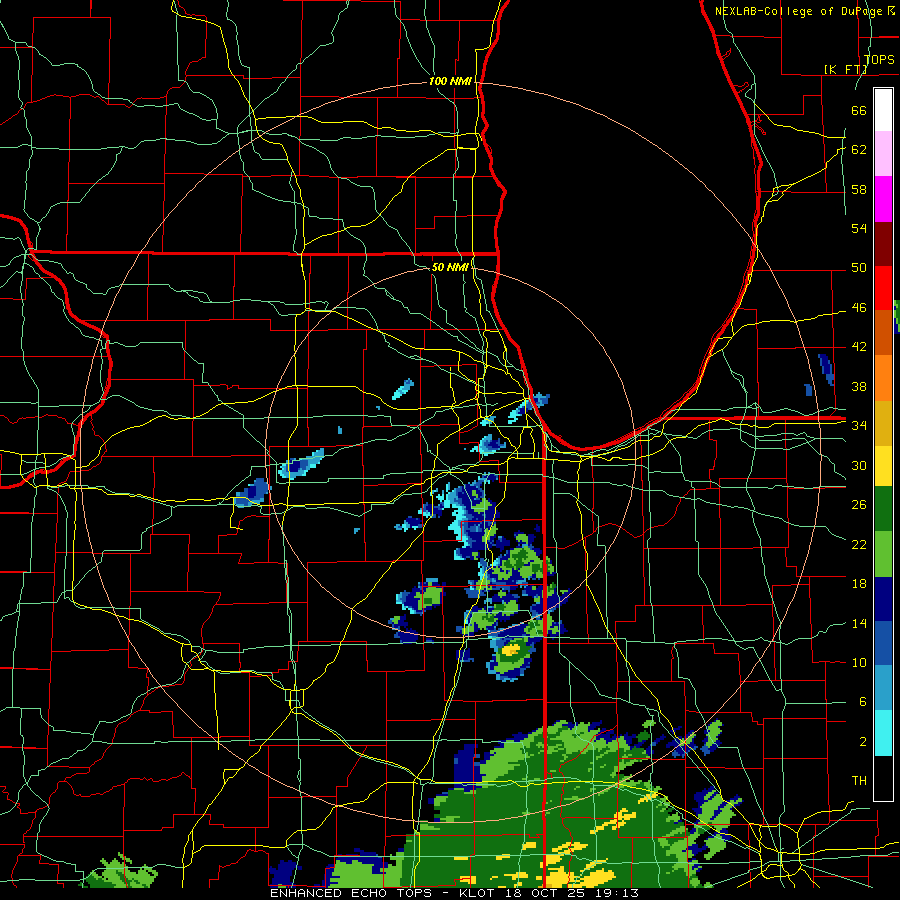Select the medium blue legend swatch
The image size is (900, 900).
[883, 643]
